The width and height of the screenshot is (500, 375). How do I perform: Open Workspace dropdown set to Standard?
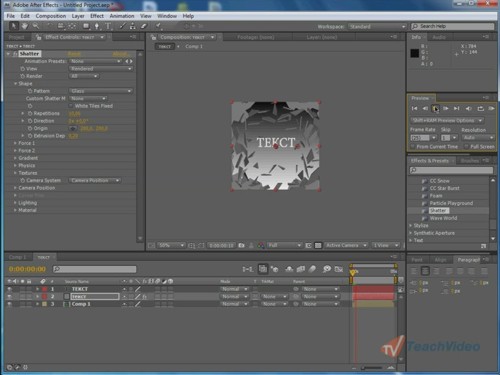pos(377,26)
